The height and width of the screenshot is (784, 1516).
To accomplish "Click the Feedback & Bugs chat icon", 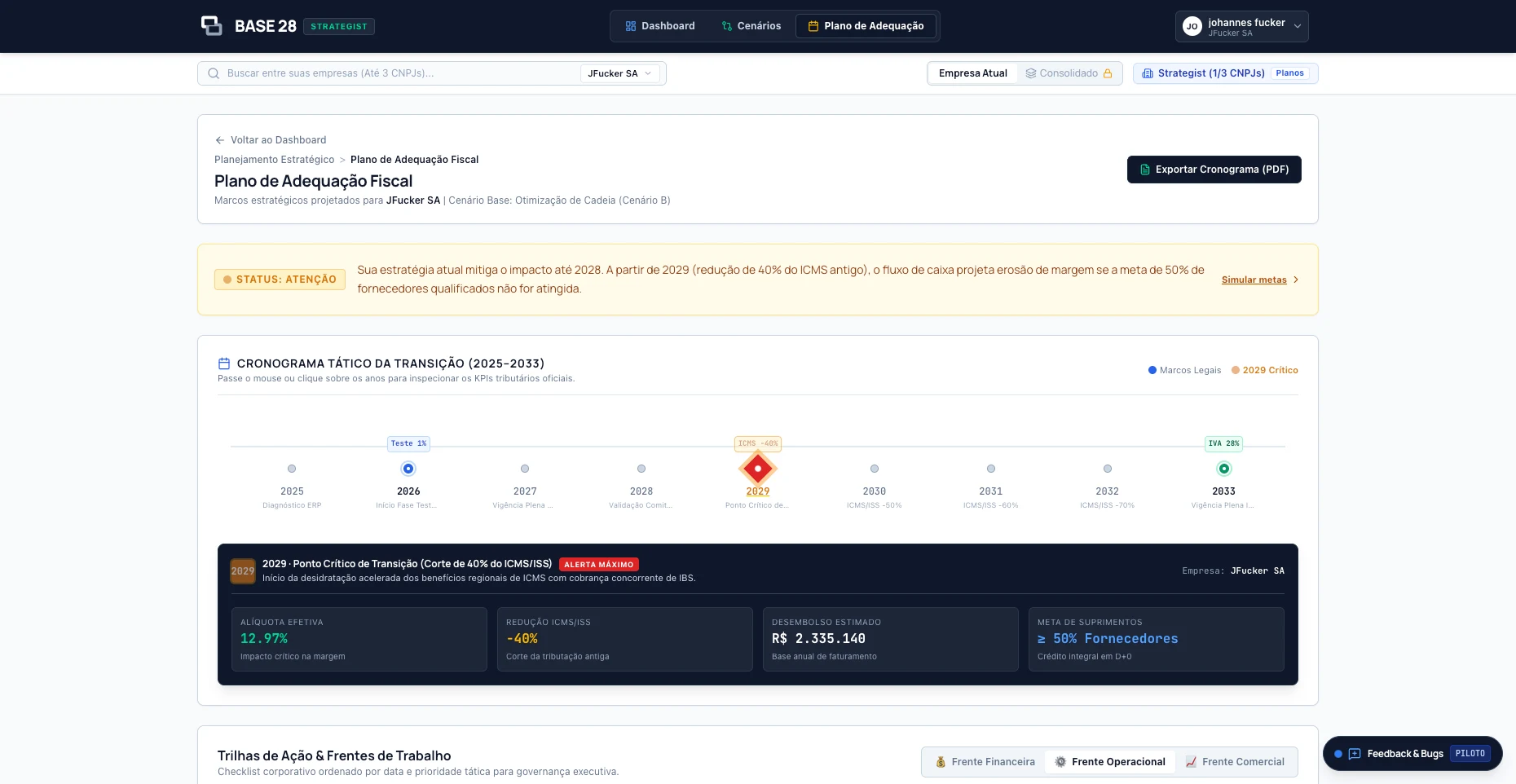I will click(1355, 754).
